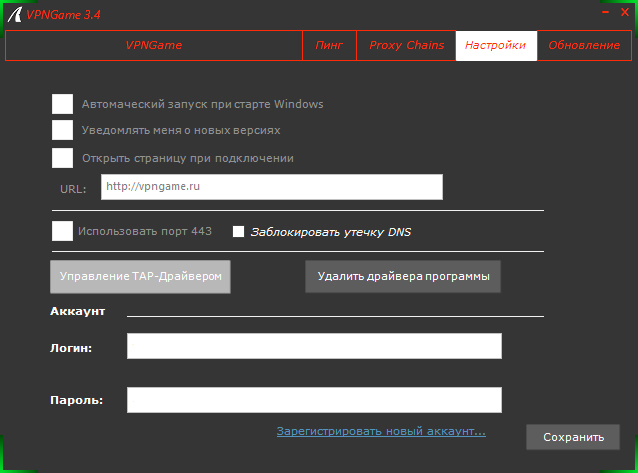The image size is (638, 473).
Task: Toggle Использовать порт 443 checkbox
Action: 62,231
